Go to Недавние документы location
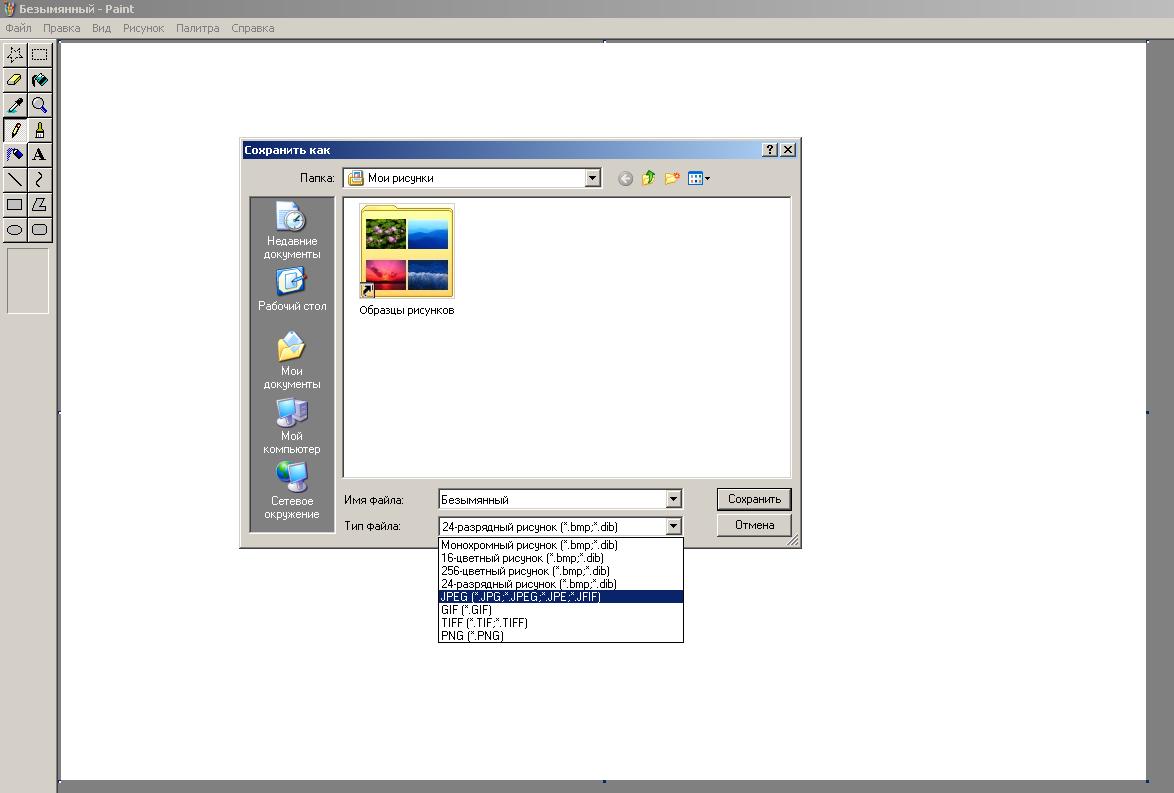The image size is (1174, 793). [291, 230]
